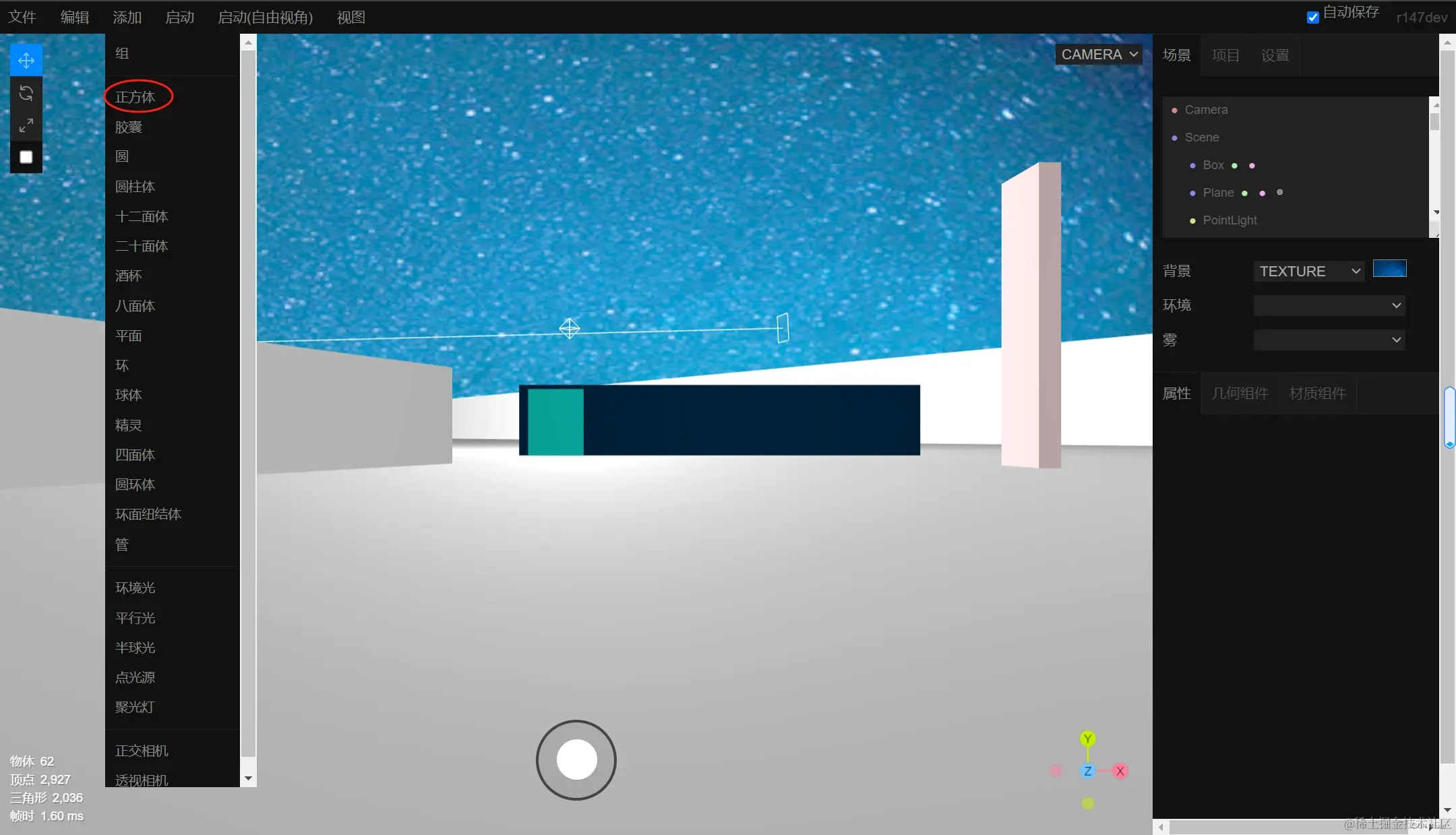The width and height of the screenshot is (1456, 835).
Task: Click the Z axis on viewport gizmo
Action: [1087, 771]
